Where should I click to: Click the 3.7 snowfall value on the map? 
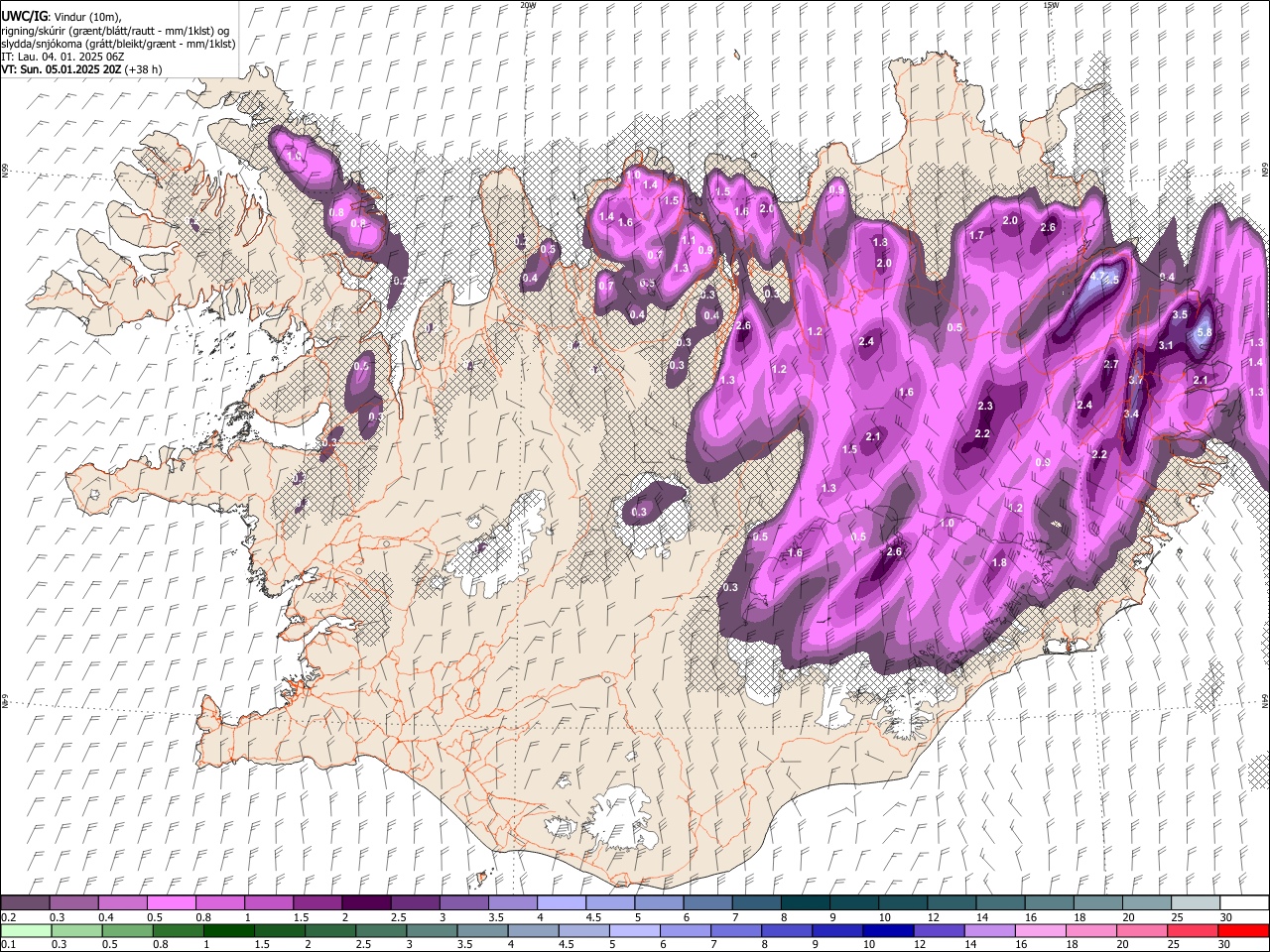point(1136,380)
